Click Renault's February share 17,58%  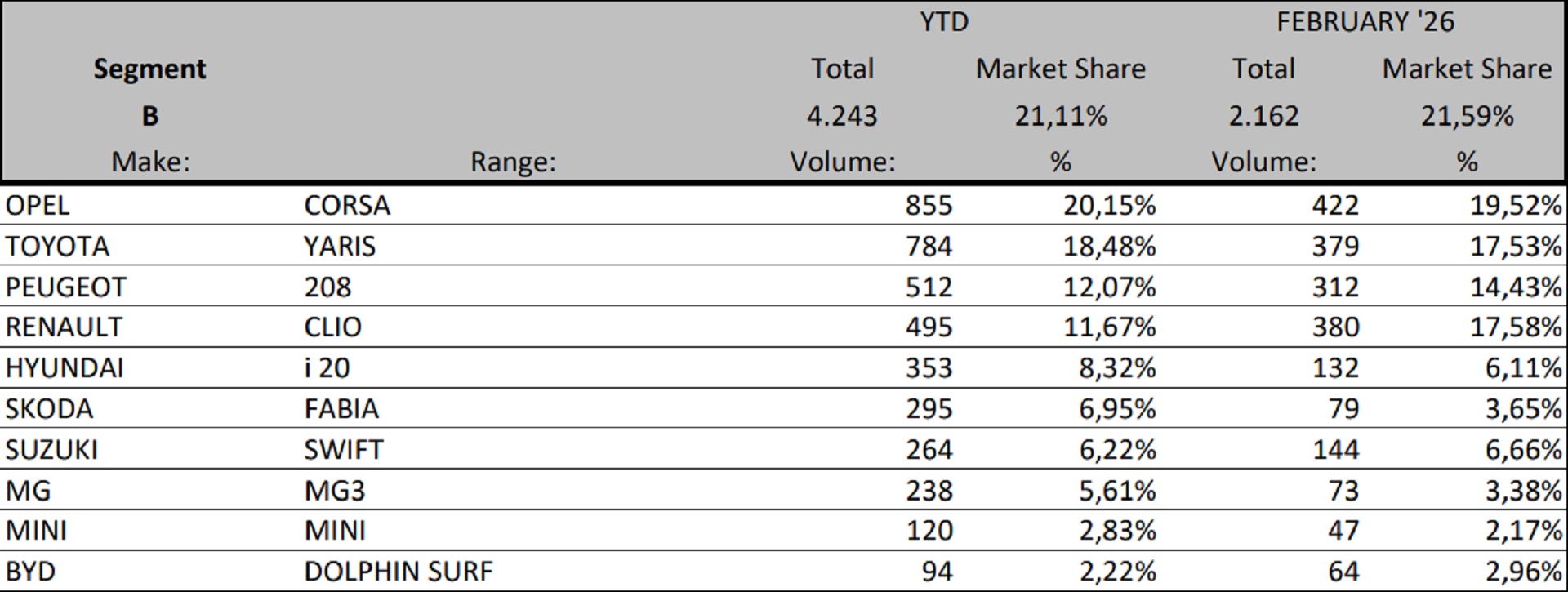click(x=1516, y=327)
